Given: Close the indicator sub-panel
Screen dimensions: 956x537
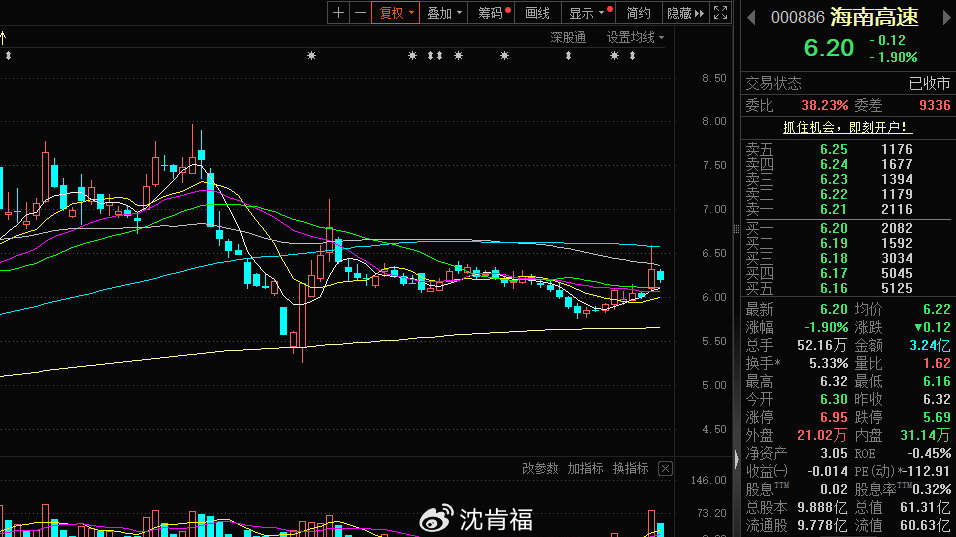Looking at the screenshot, I should [x=665, y=469].
